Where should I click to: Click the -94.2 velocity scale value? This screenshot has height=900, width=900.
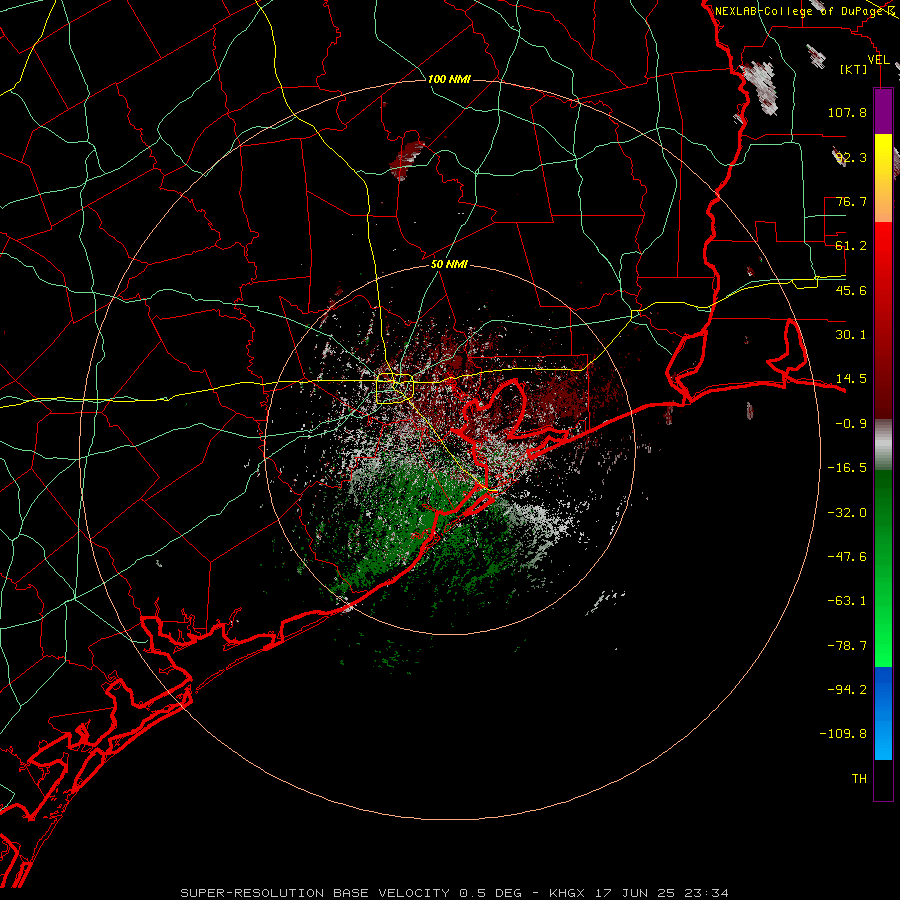847,689
